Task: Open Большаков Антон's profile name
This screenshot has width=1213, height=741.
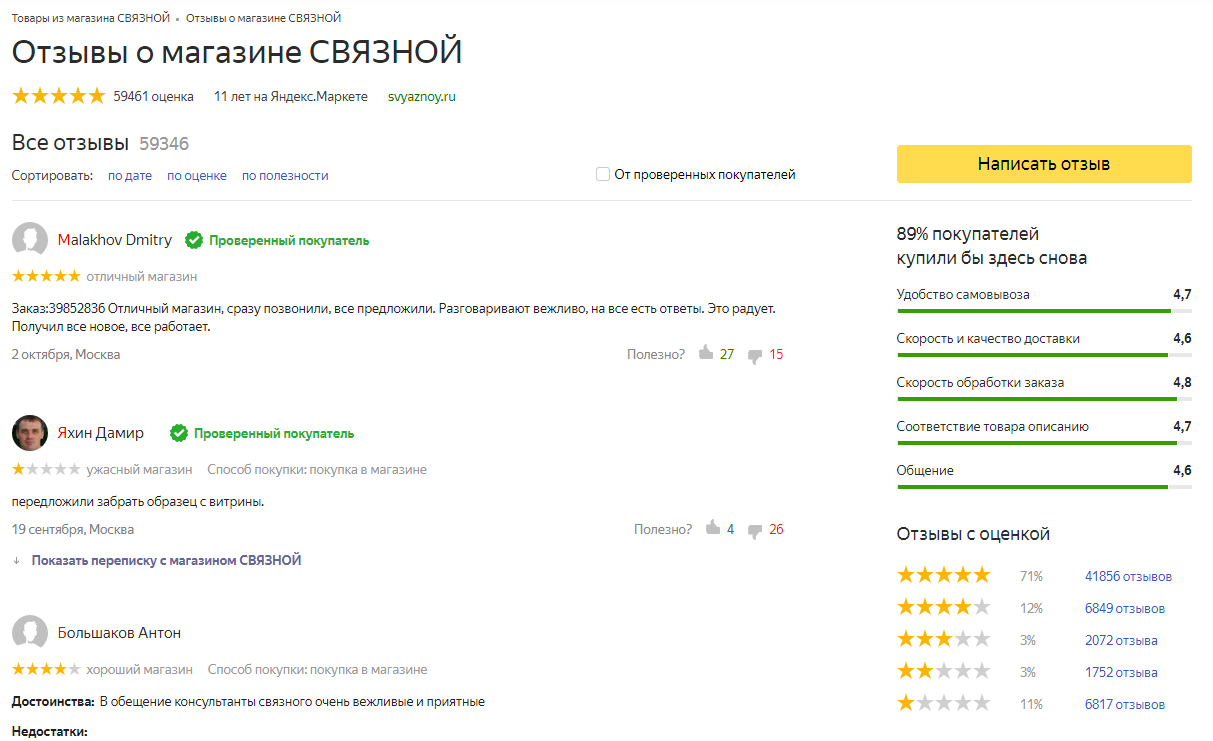Action: (x=120, y=633)
